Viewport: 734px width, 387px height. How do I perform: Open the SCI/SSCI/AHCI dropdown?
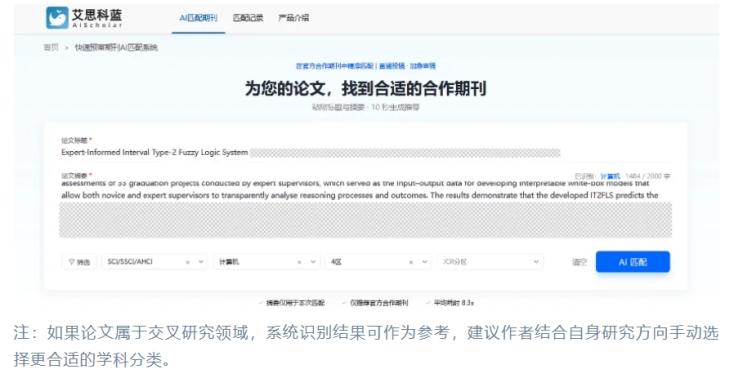(x=155, y=262)
